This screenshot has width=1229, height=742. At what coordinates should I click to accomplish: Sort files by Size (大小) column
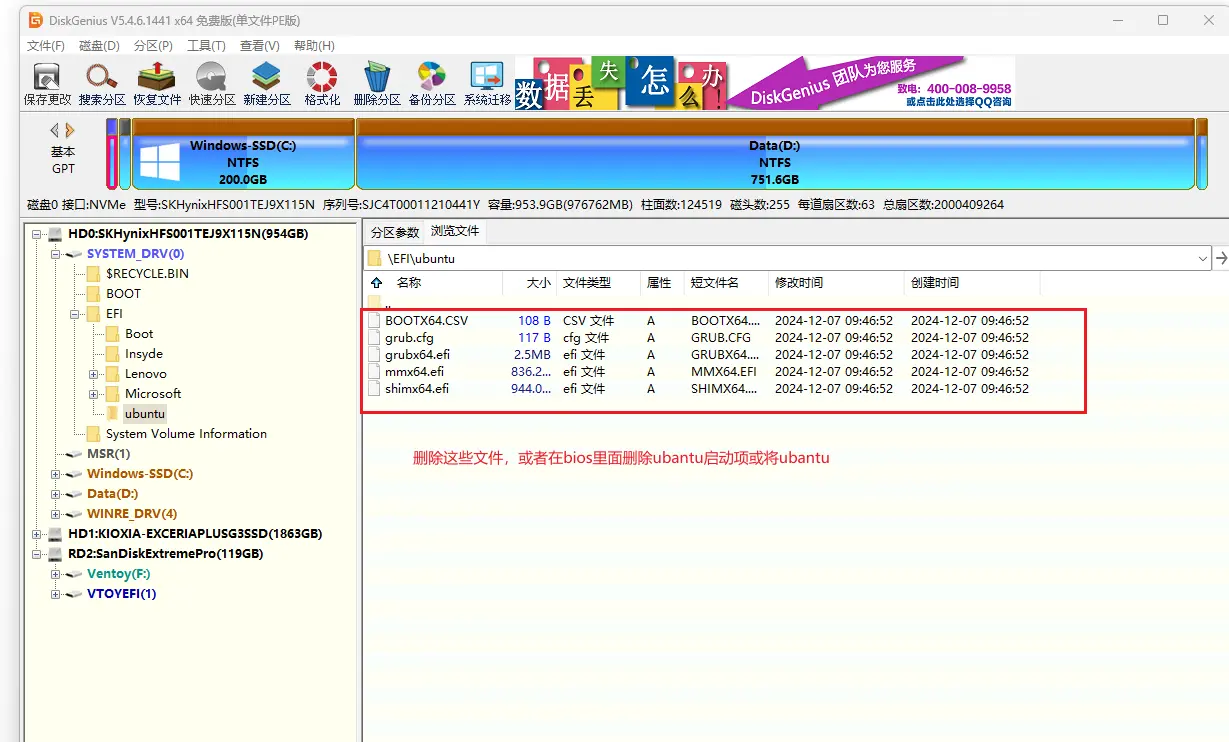point(529,283)
